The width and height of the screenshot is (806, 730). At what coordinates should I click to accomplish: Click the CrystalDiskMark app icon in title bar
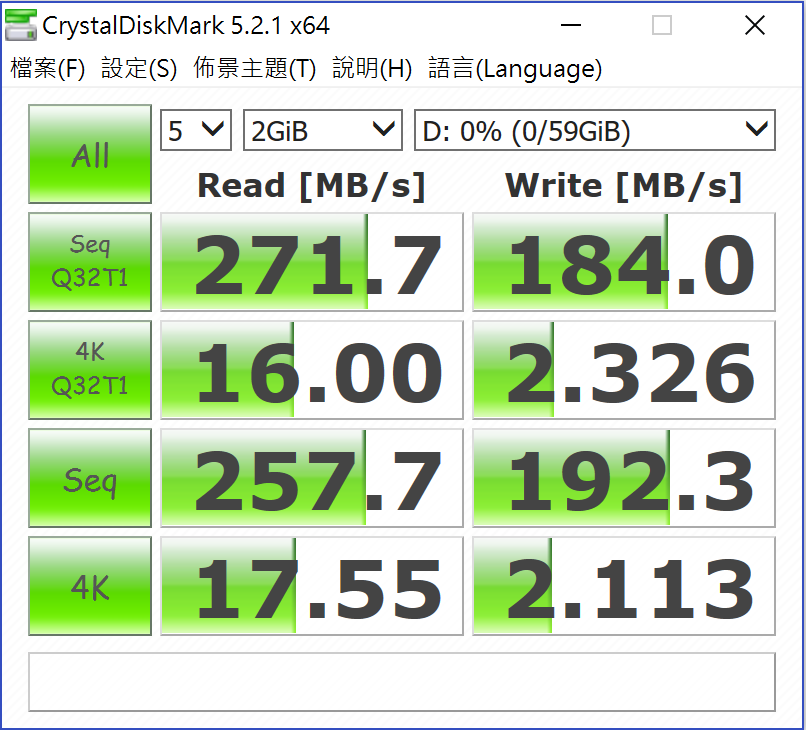(x=21, y=25)
